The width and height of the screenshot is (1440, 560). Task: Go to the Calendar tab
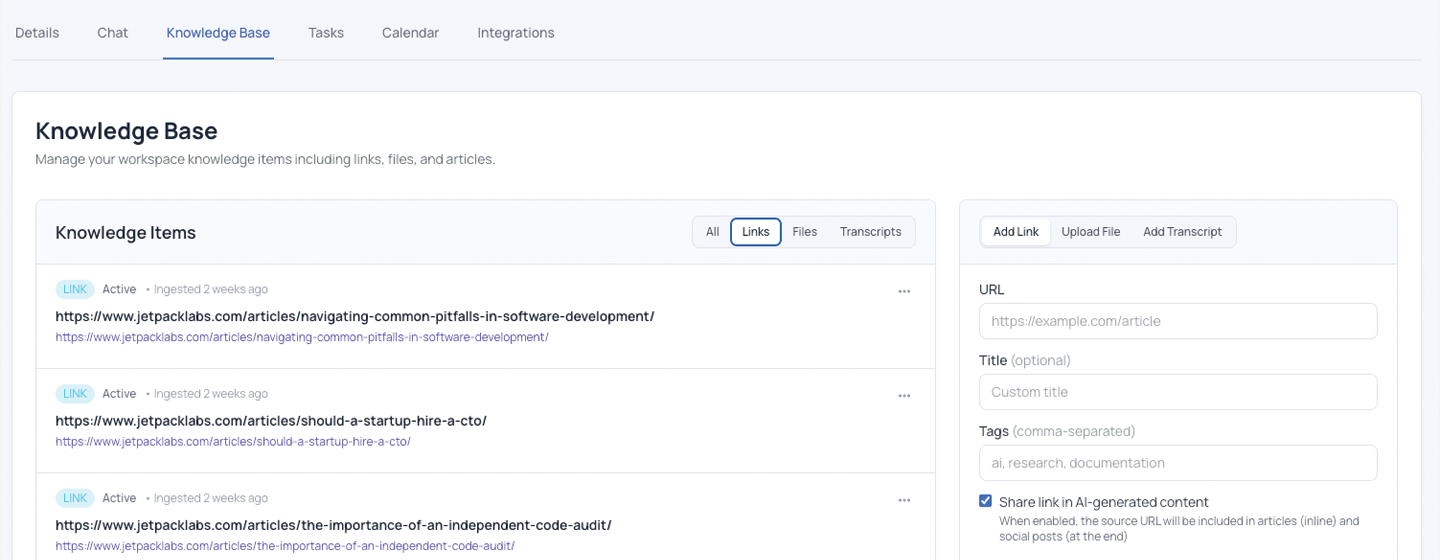coord(410,32)
